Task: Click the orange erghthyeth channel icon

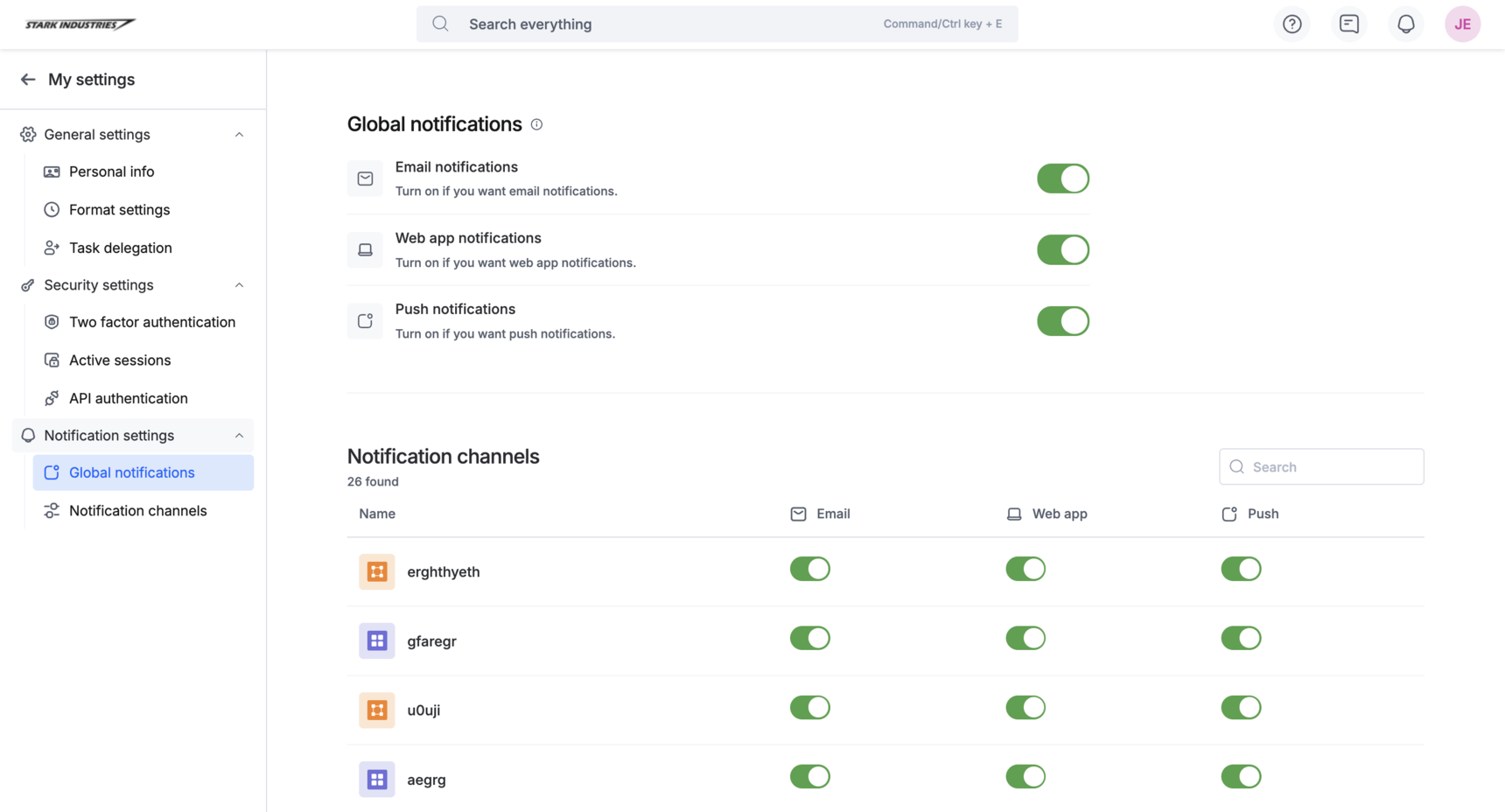Action: [x=377, y=571]
